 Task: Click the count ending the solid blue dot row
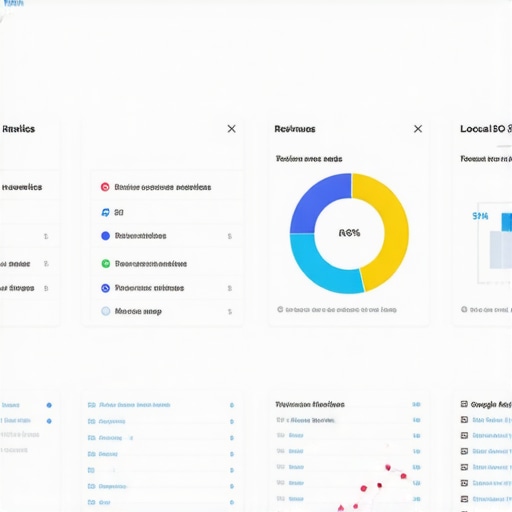(230, 236)
